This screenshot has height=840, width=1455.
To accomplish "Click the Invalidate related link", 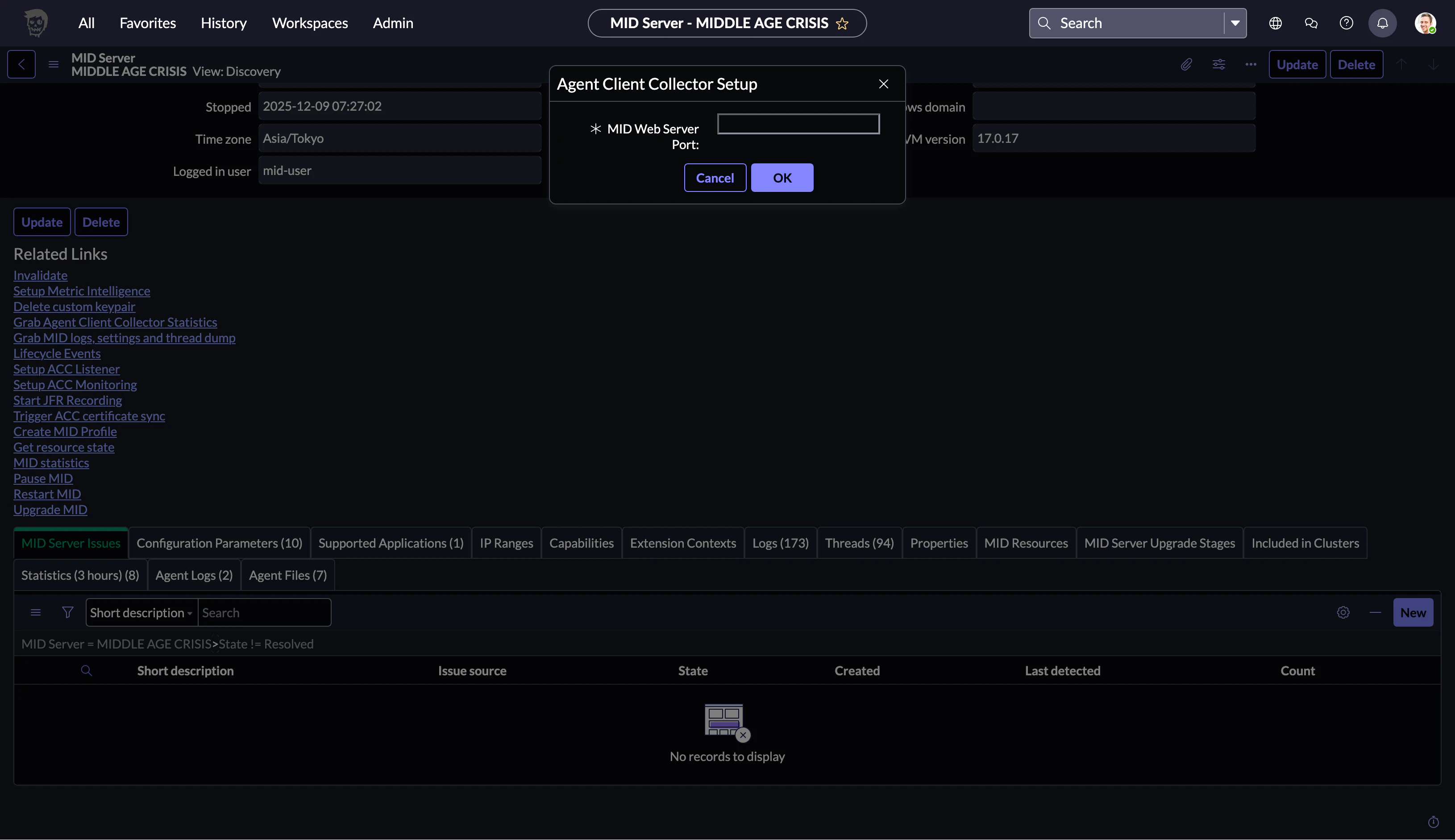I will pos(40,275).
